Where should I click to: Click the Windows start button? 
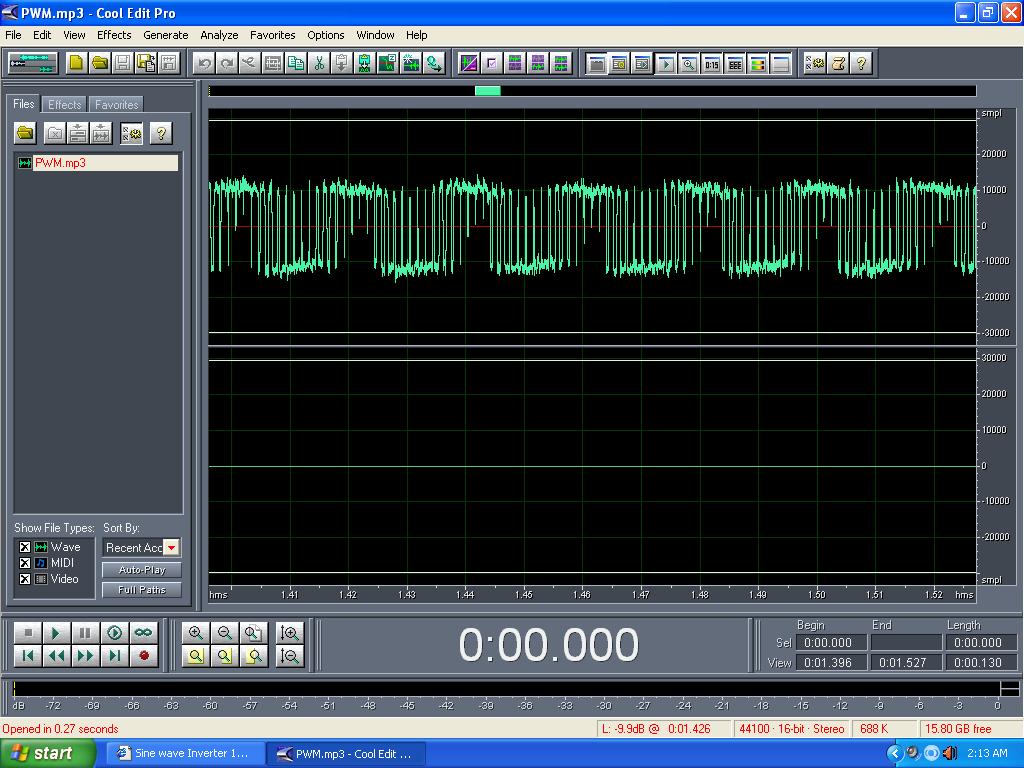click(47, 754)
